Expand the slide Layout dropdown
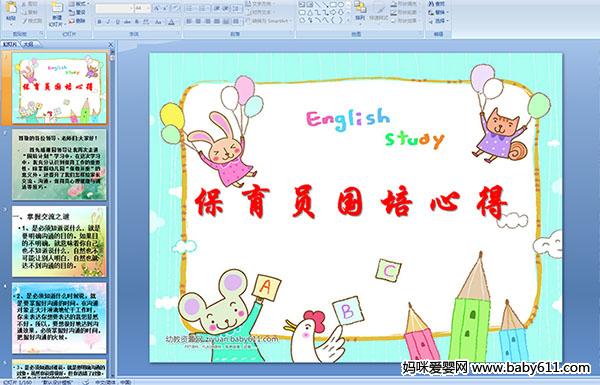The image size is (600, 385). click(79, 4)
